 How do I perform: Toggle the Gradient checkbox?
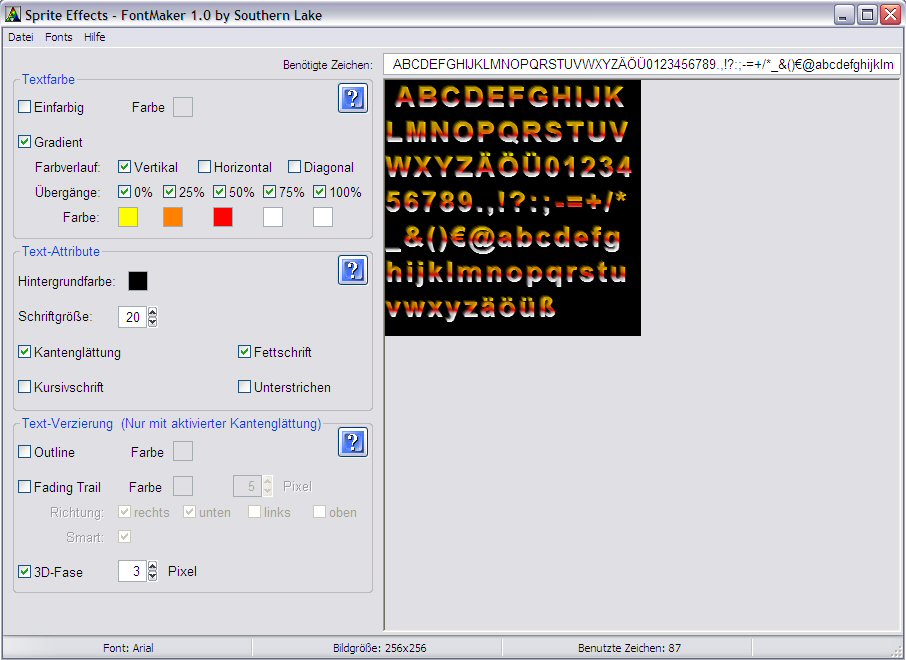click(24, 142)
